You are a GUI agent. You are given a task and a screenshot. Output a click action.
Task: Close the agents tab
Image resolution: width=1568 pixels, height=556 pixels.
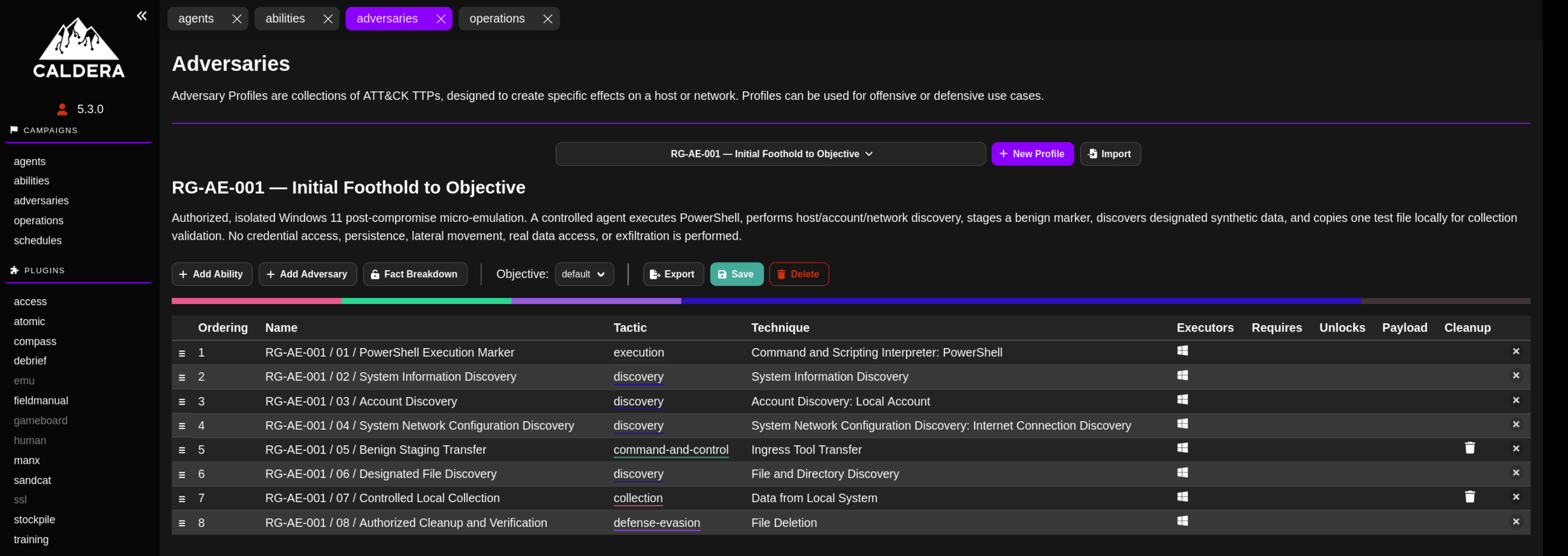click(x=237, y=19)
